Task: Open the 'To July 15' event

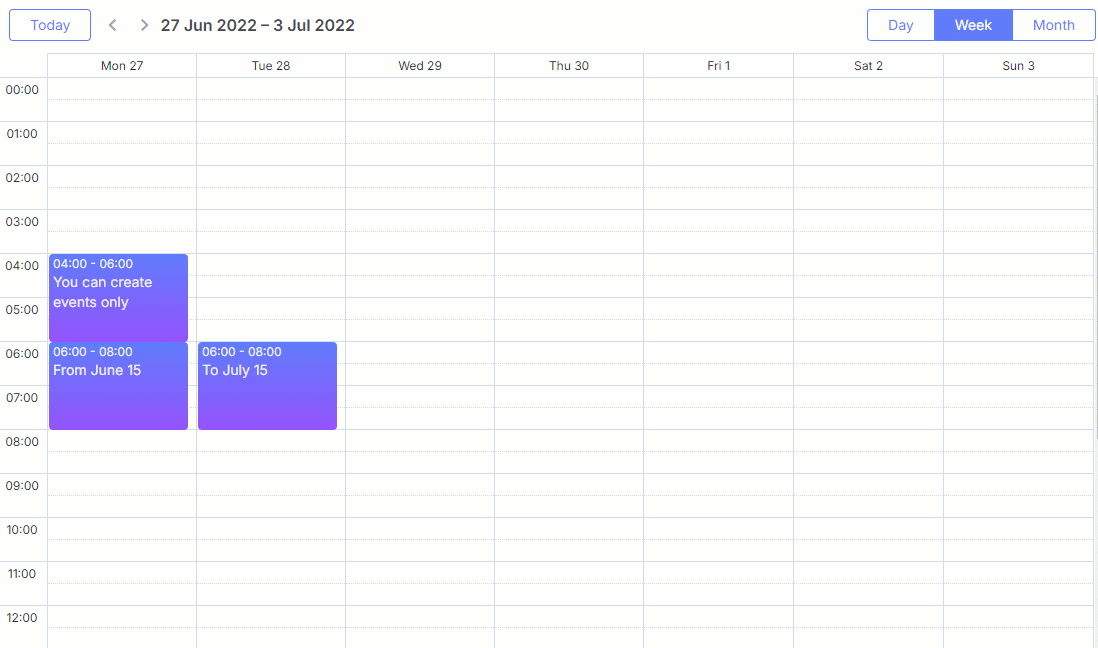Action: [x=267, y=386]
